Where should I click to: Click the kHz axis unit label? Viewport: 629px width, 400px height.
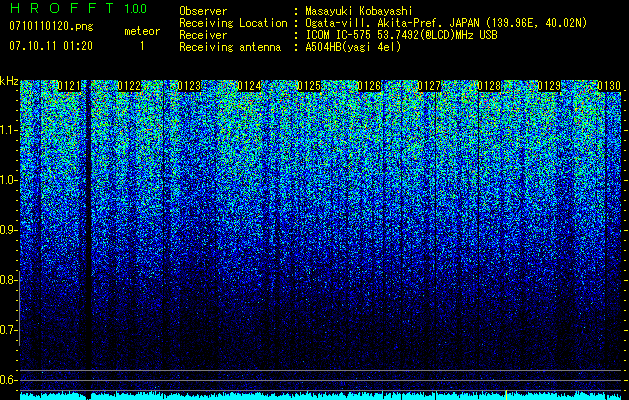[9, 81]
